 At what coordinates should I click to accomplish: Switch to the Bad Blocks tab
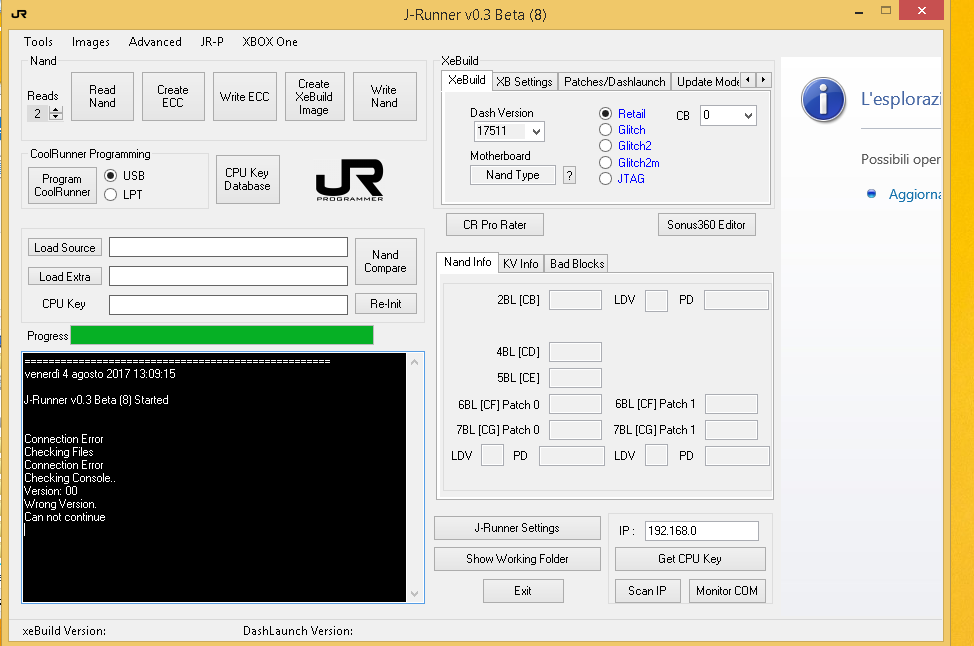point(576,263)
